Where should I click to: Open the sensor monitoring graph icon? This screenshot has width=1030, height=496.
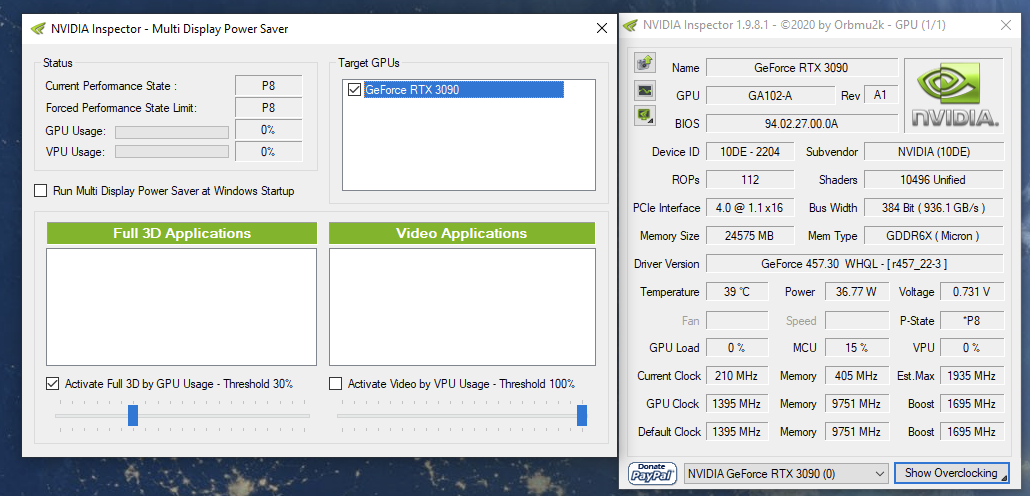pos(644,90)
